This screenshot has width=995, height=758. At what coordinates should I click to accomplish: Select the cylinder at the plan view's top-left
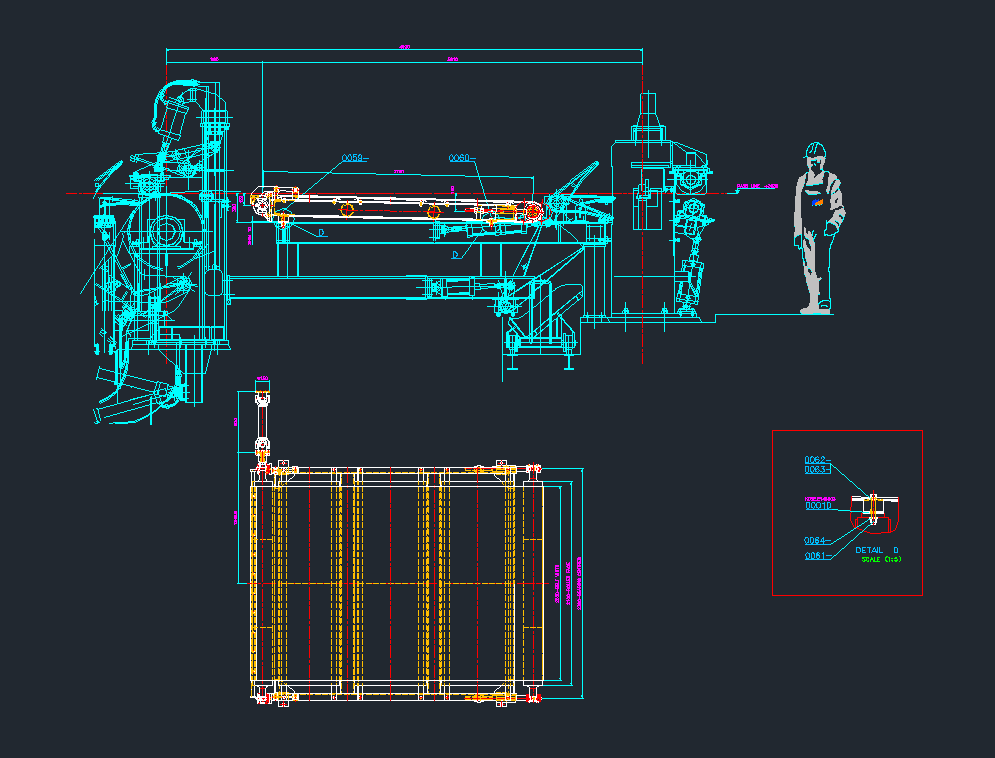coord(263,420)
